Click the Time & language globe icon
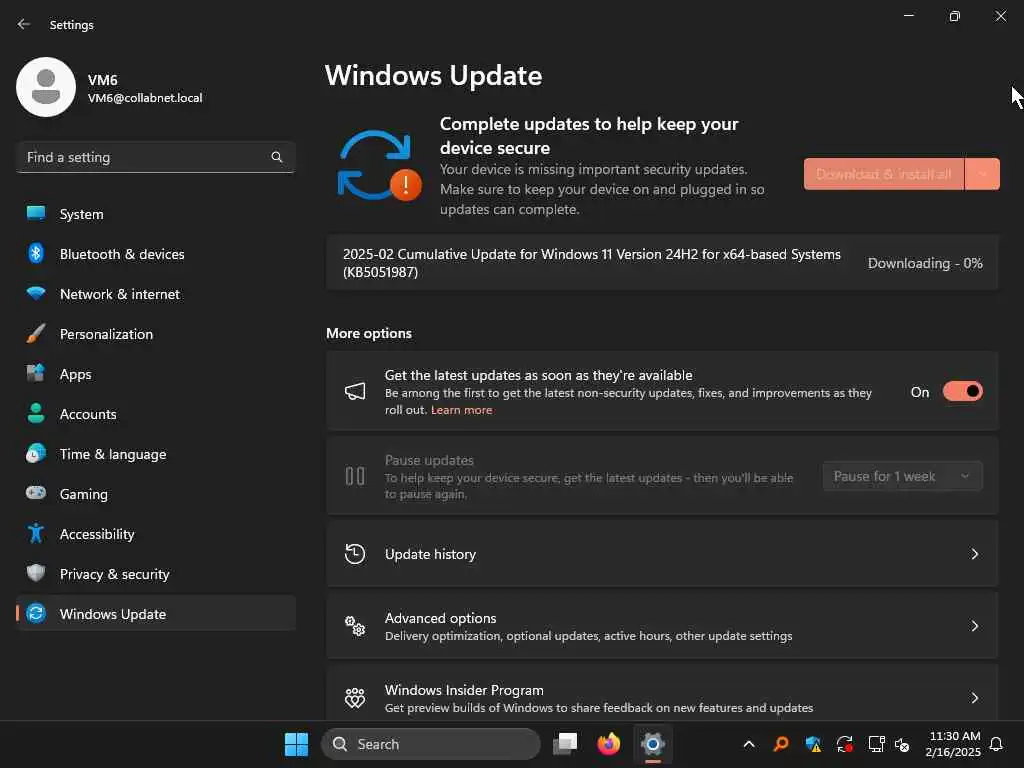The image size is (1024, 768). (36, 453)
